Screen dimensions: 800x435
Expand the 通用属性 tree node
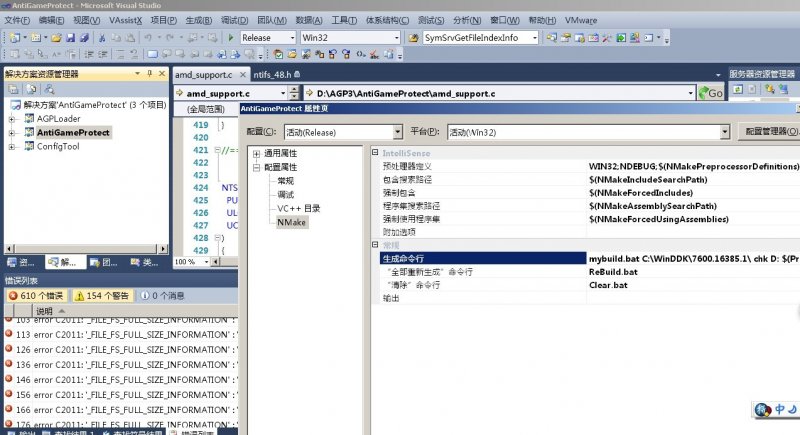coord(257,153)
